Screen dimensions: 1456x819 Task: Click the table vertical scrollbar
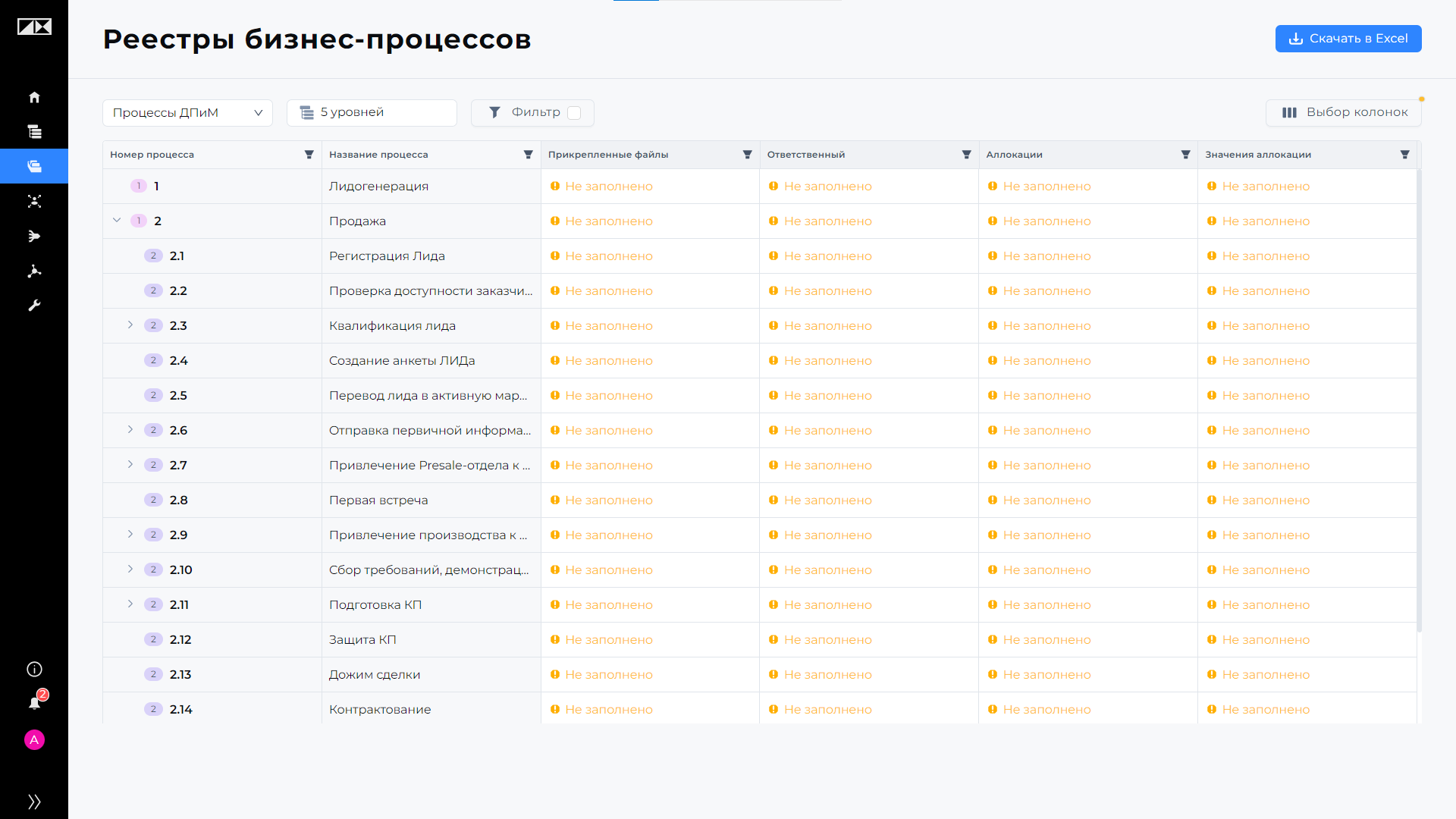coord(1419,400)
